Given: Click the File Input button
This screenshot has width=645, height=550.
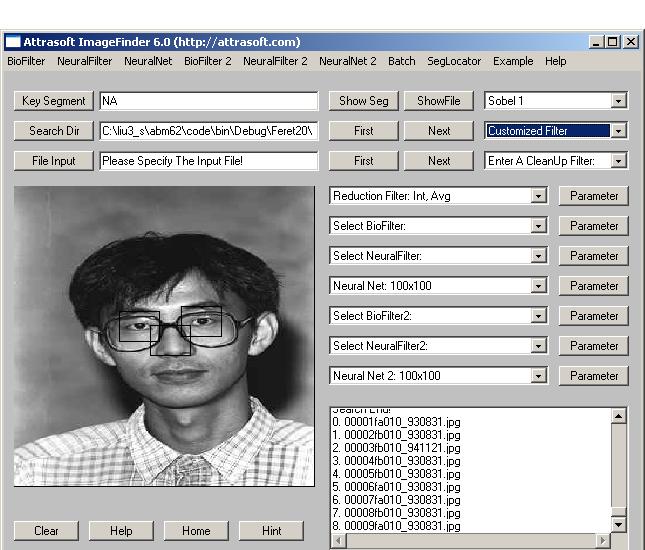Looking at the screenshot, I should coord(54,161).
